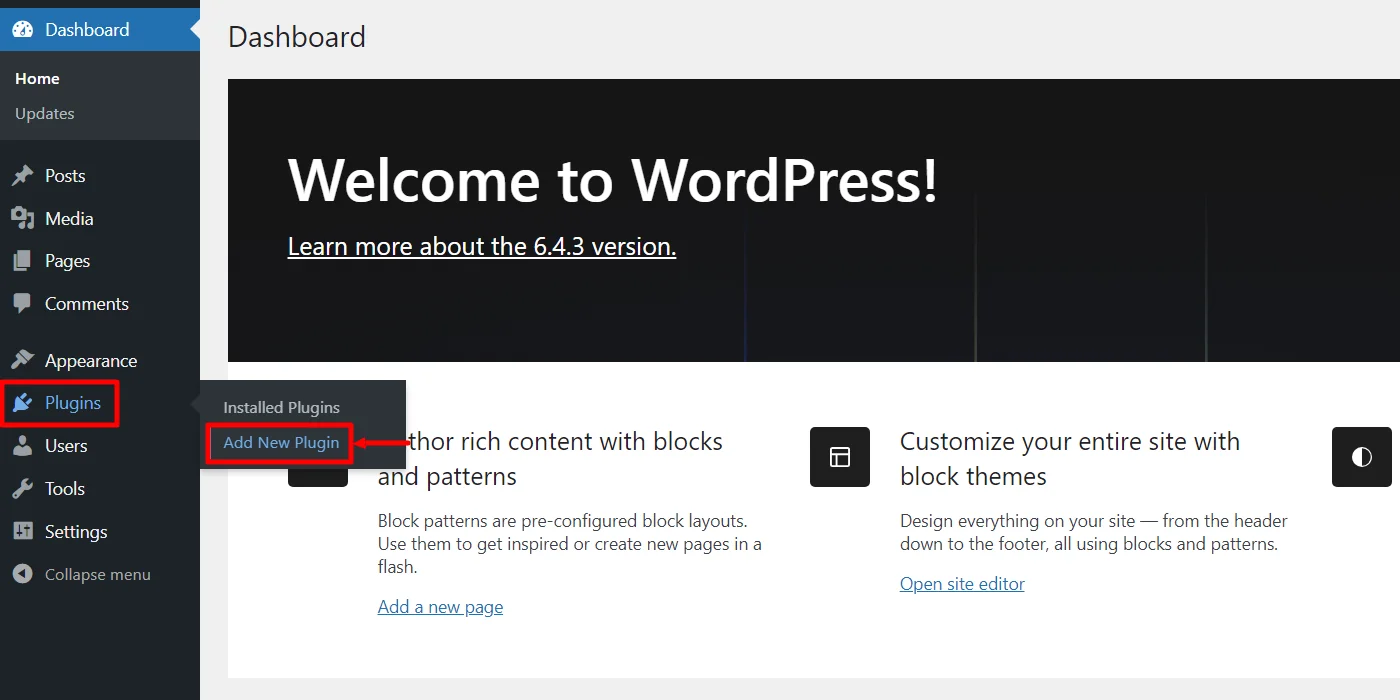
Task: Click 'Block patterns are pre-configured' paragraph
Action: point(570,544)
